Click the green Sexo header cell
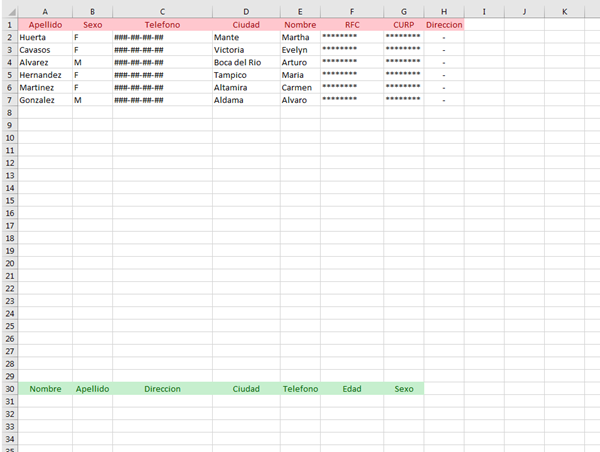Image resolution: width=600 pixels, height=452 pixels. [404, 389]
